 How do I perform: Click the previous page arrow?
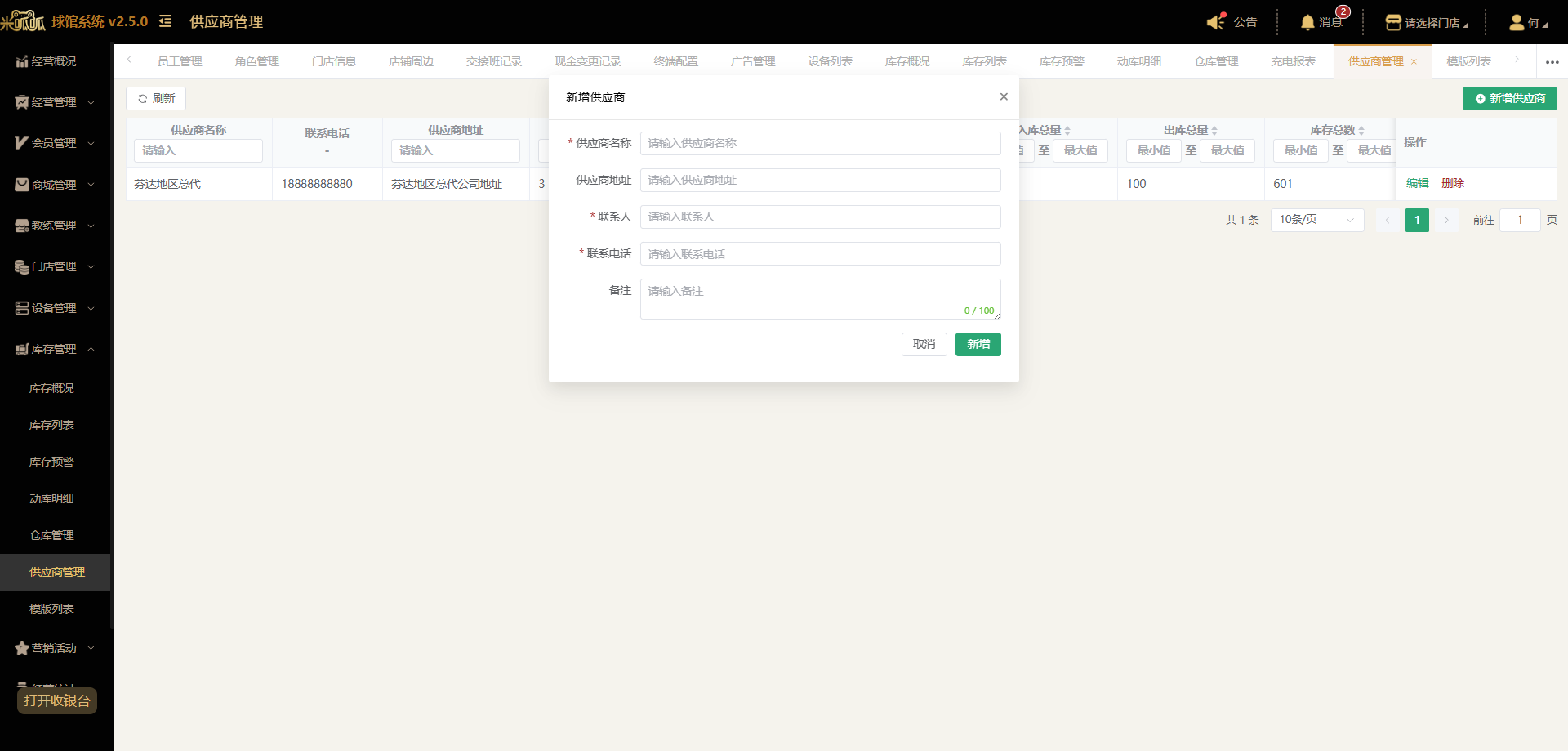click(1387, 220)
